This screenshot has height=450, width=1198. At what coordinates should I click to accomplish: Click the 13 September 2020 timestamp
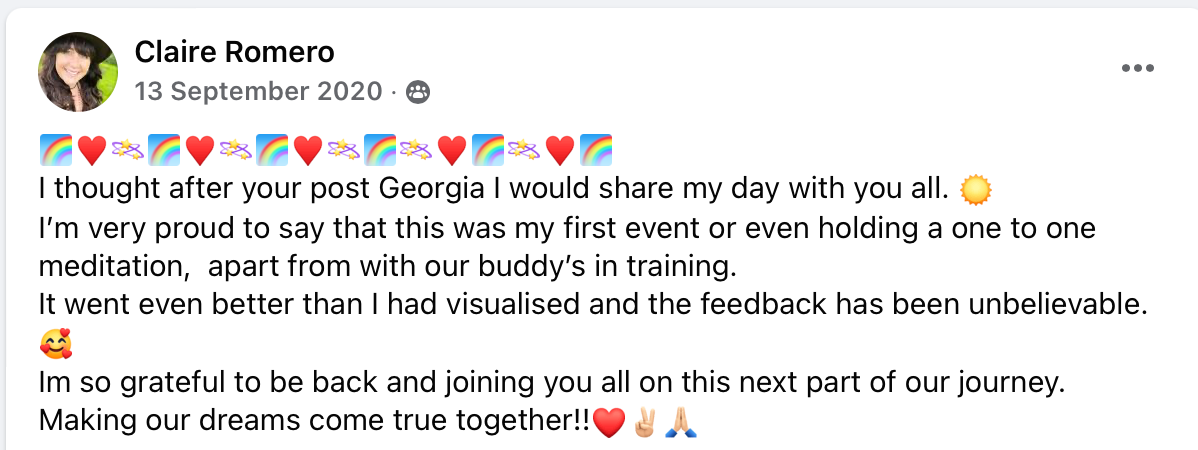258,93
